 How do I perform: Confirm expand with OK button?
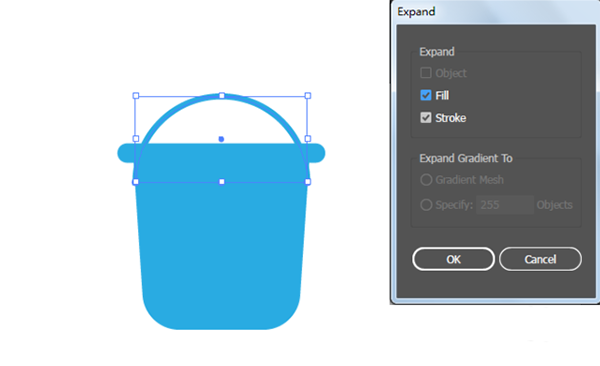coord(453,259)
